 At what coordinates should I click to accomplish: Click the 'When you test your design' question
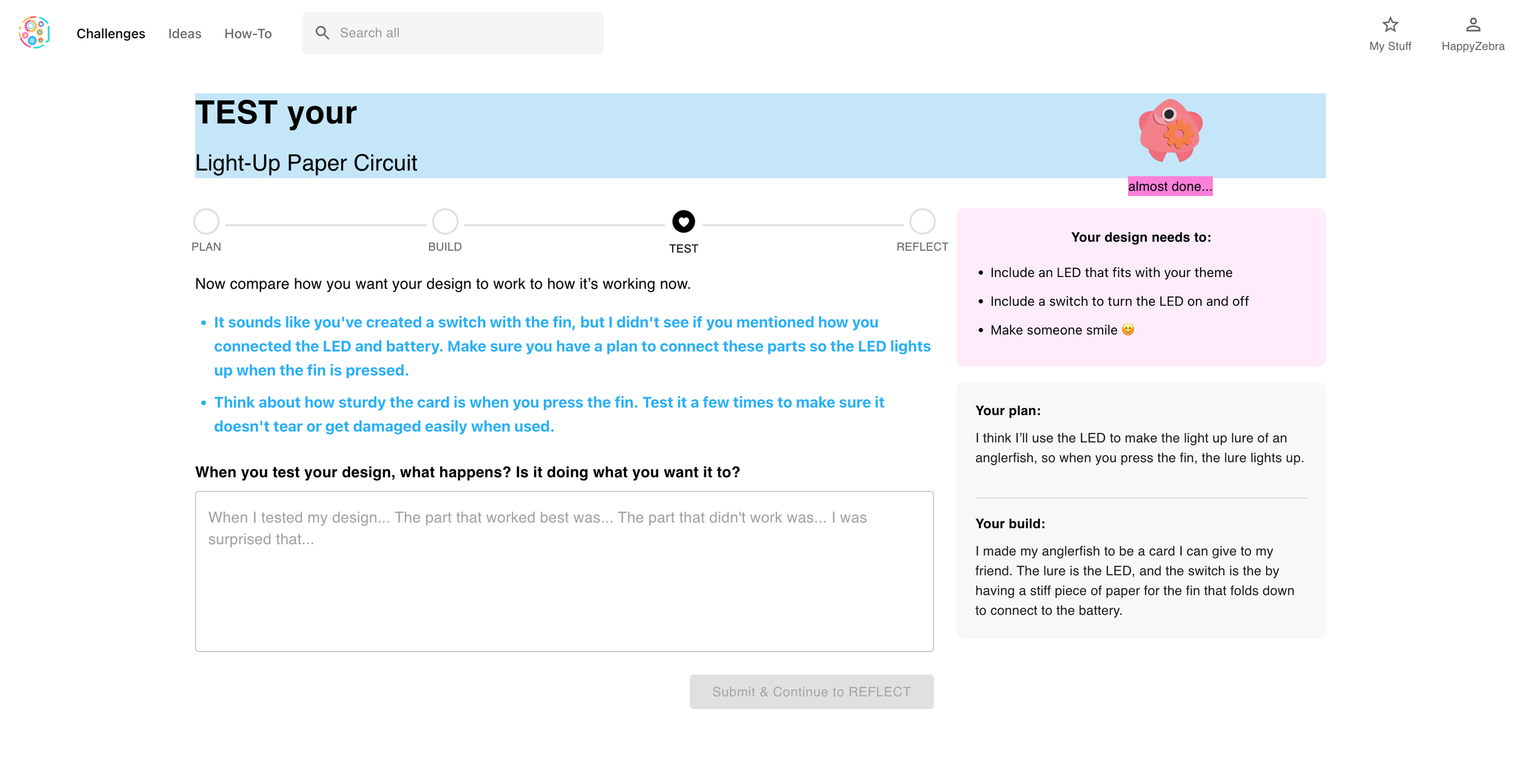[468, 472]
